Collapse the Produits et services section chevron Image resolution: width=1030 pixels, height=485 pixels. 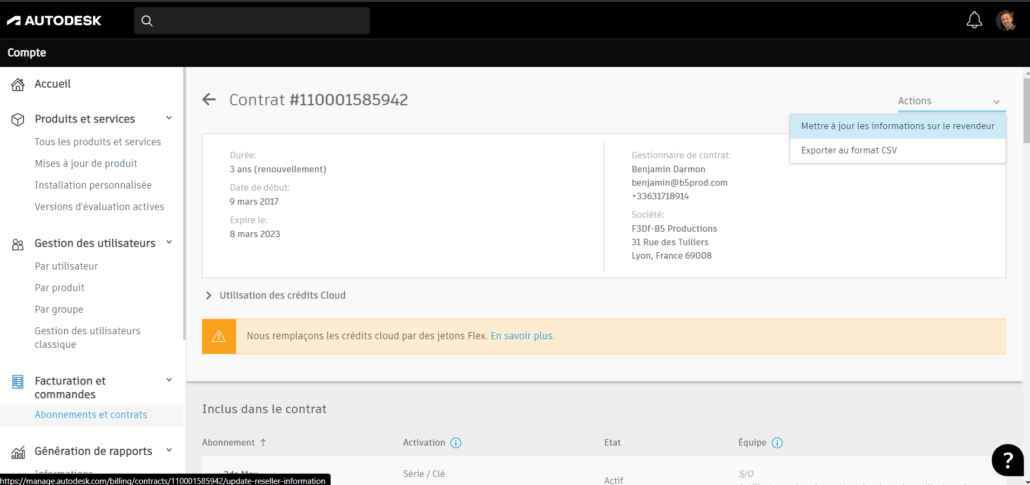tap(169, 118)
